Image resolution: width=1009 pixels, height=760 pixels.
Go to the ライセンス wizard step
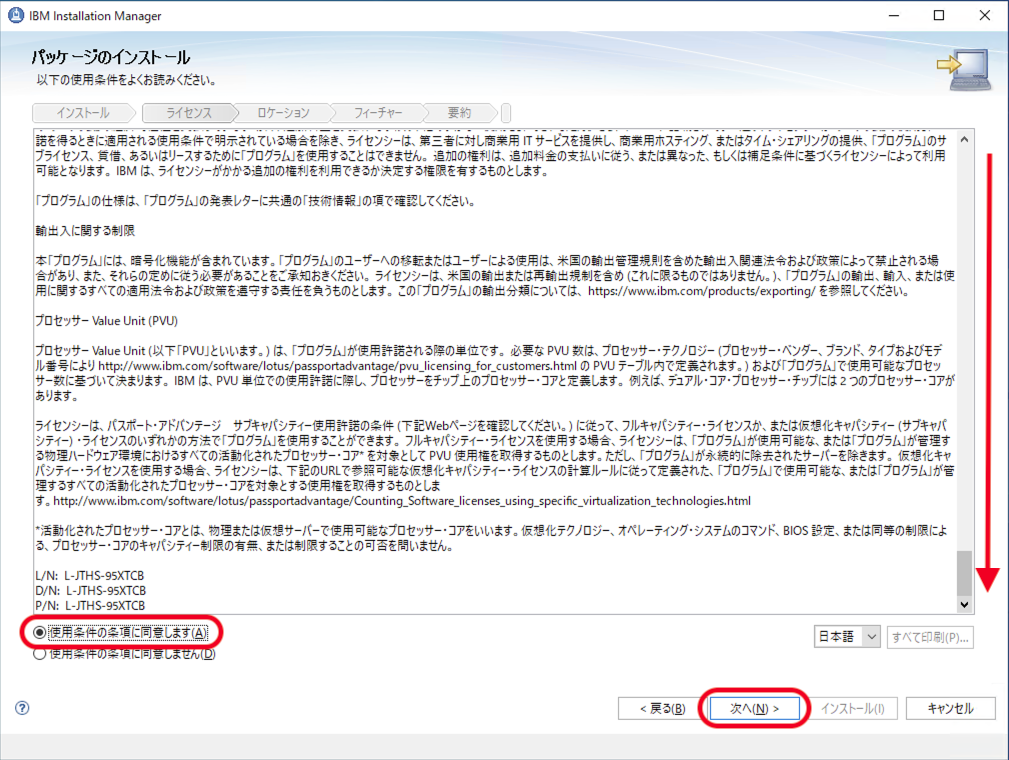(x=189, y=113)
